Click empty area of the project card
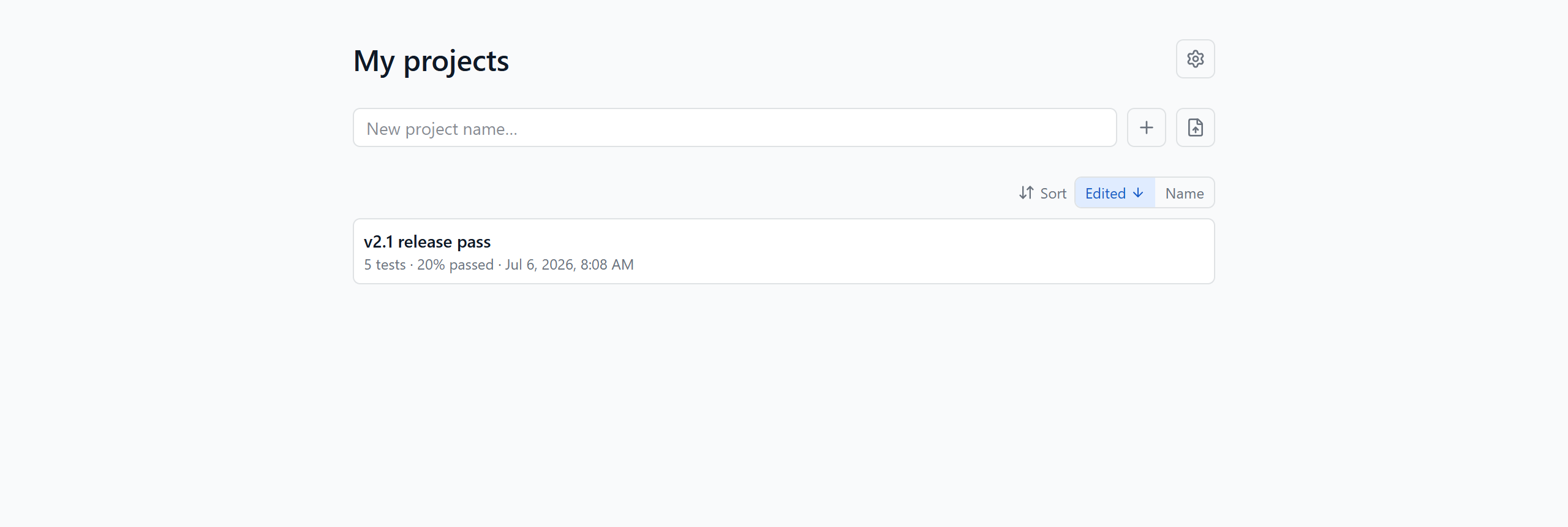The image size is (1568, 527). 919,251
